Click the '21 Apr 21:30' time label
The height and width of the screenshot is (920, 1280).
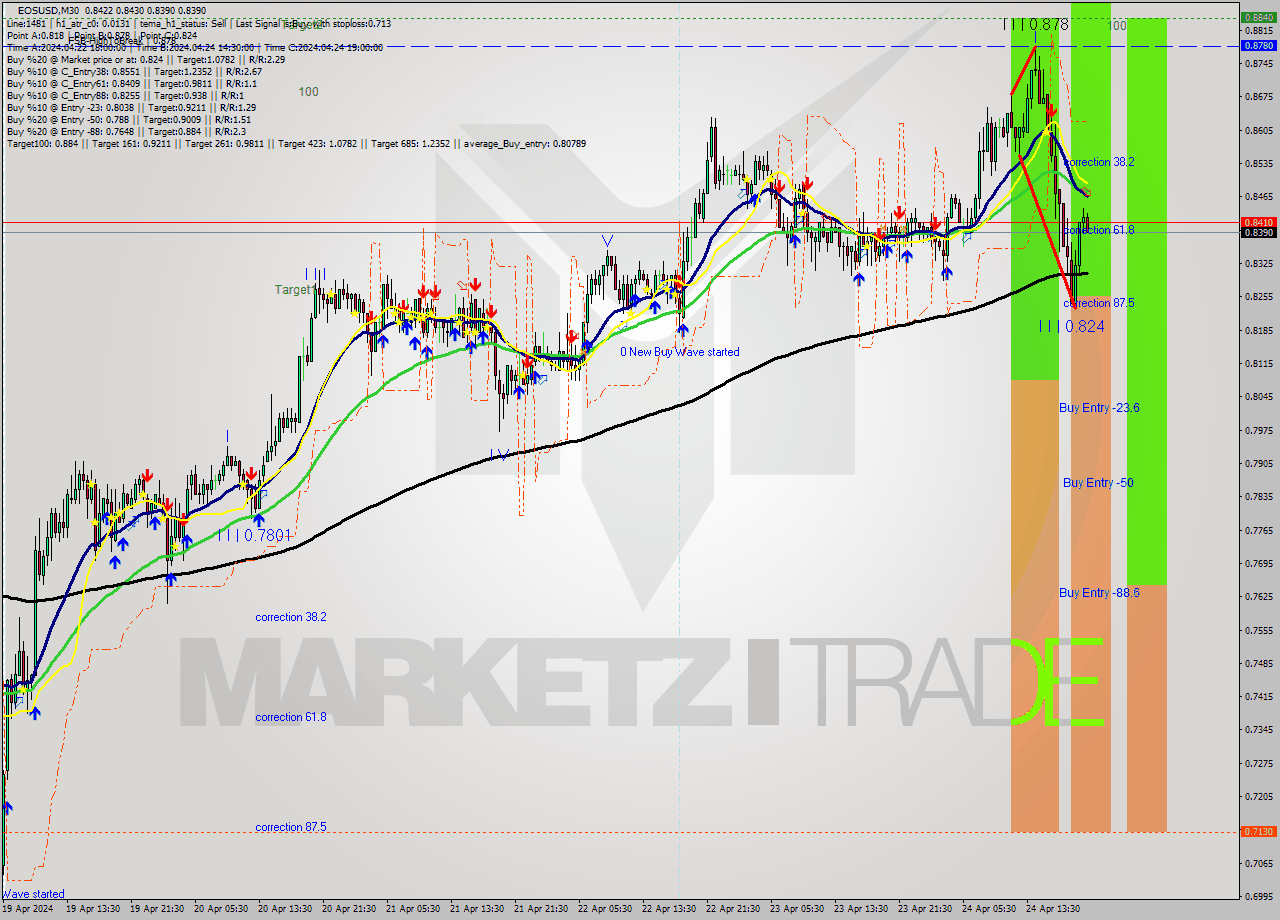[x=542, y=909]
